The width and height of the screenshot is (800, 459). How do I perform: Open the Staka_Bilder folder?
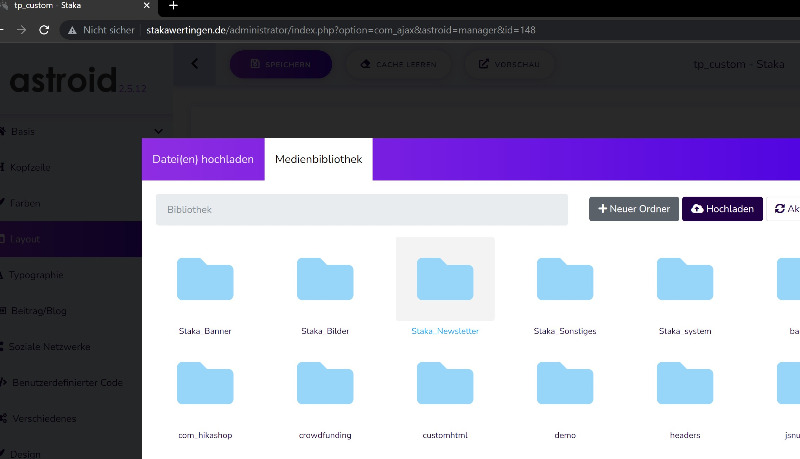click(325, 279)
